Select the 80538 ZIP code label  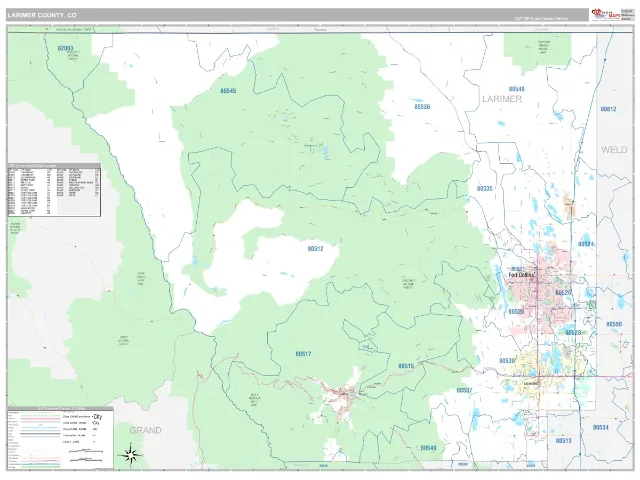tap(507, 361)
